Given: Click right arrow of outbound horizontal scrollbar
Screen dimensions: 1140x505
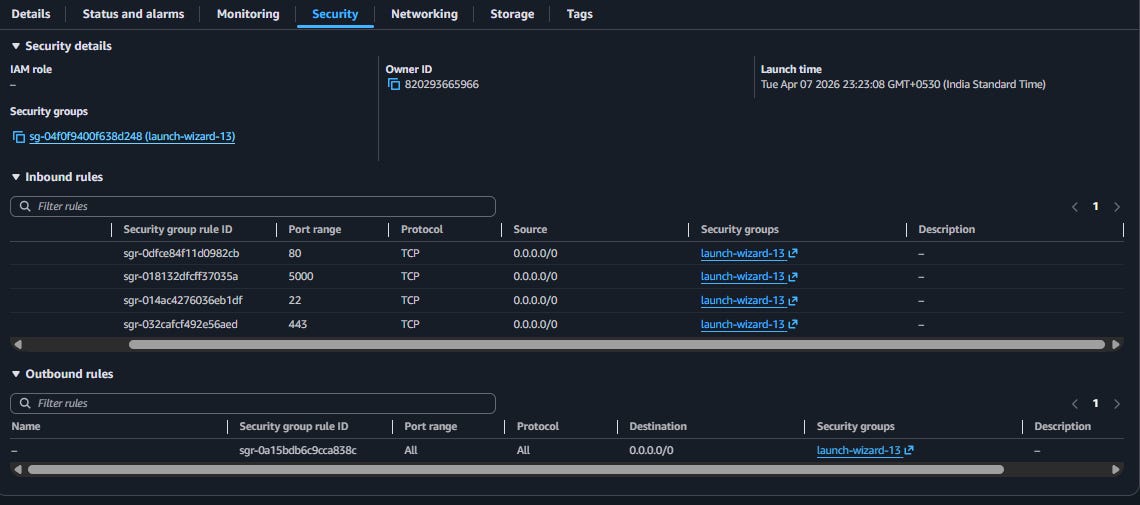Looking at the screenshot, I should 1116,470.
